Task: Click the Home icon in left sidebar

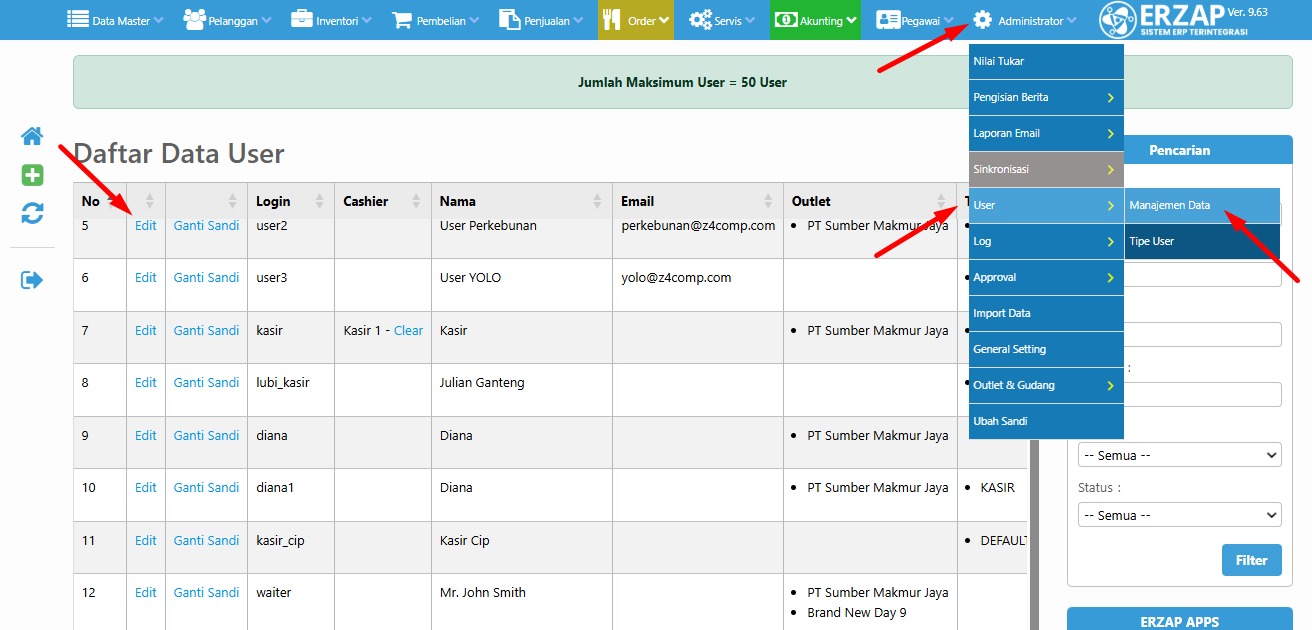Action: [32, 136]
